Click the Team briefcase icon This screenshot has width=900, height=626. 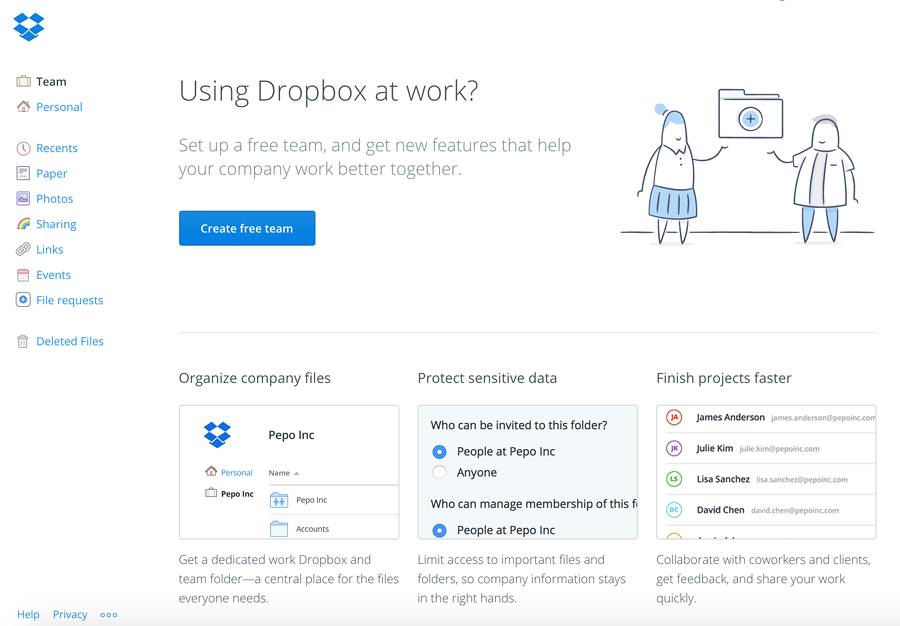coord(24,81)
